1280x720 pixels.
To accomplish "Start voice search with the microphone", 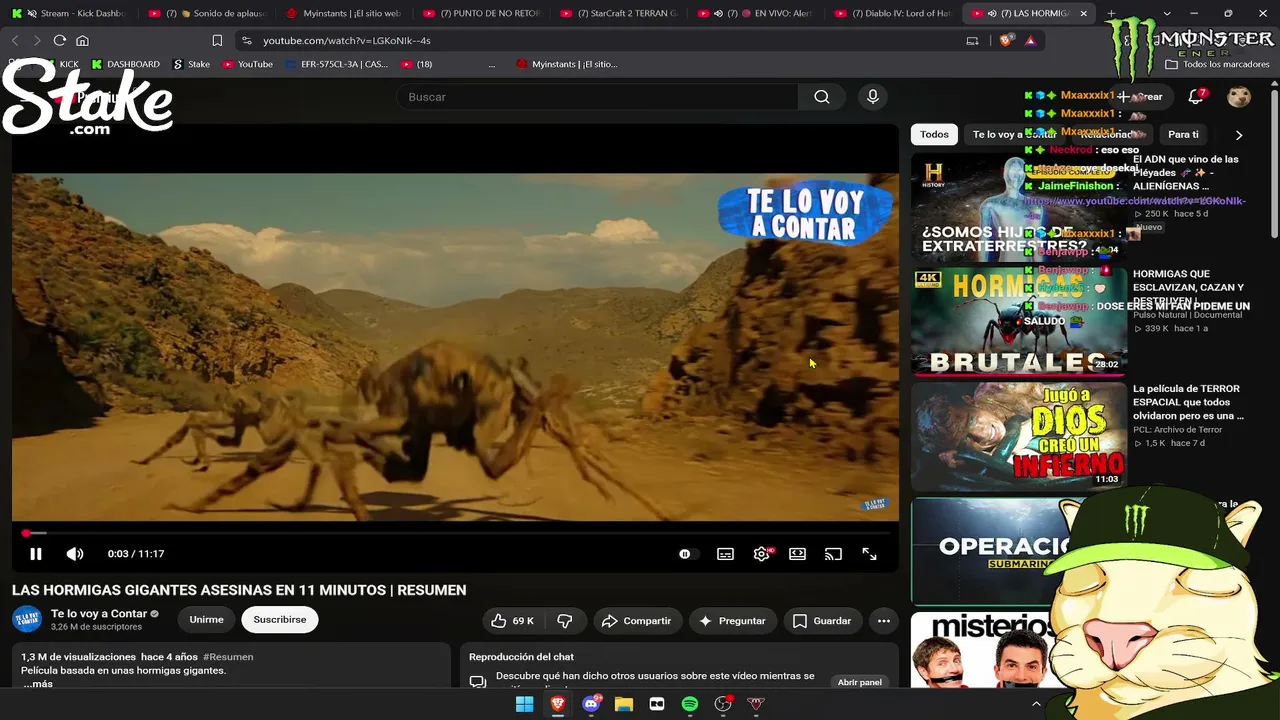I will click(873, 97).
